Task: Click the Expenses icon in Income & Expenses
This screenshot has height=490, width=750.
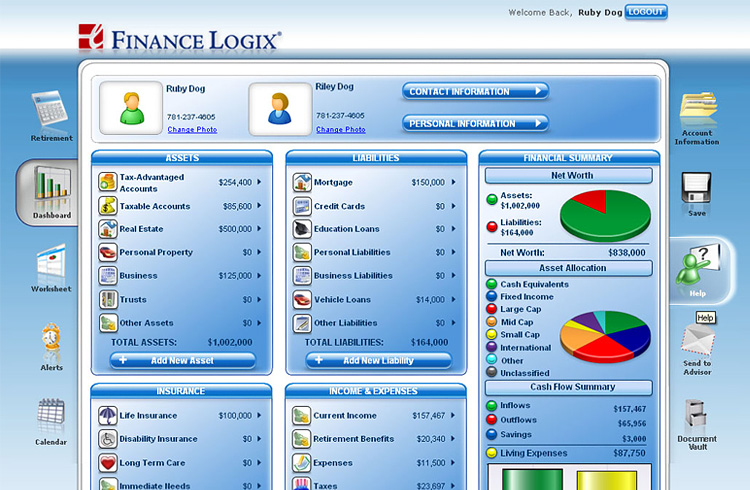Action: [302, 463]
